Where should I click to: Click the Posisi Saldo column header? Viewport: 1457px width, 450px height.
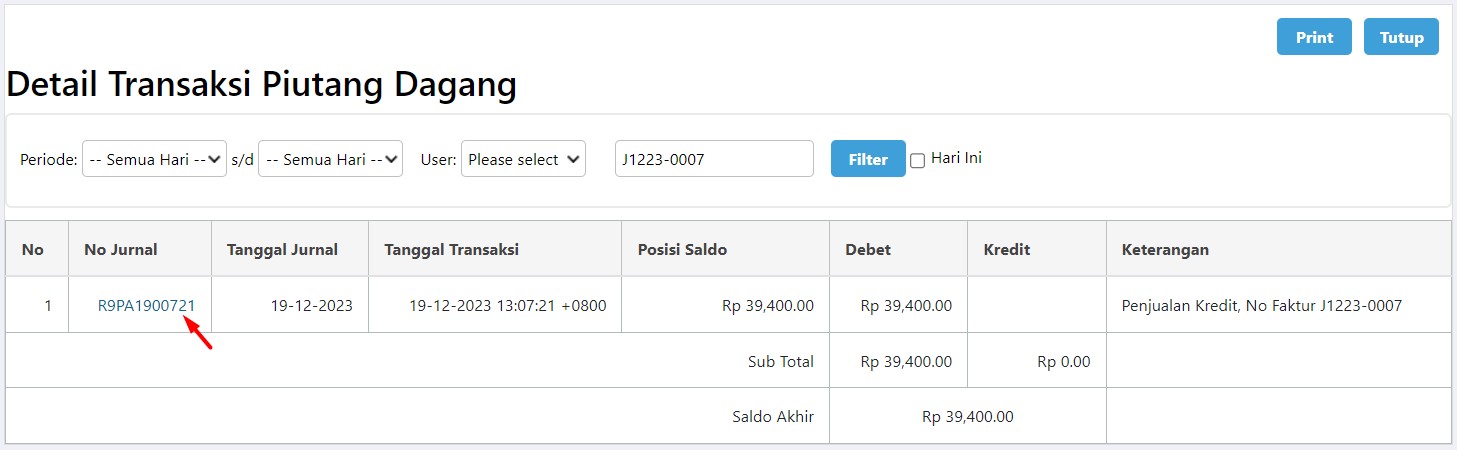pyautogui.click(x=682, y=250)
